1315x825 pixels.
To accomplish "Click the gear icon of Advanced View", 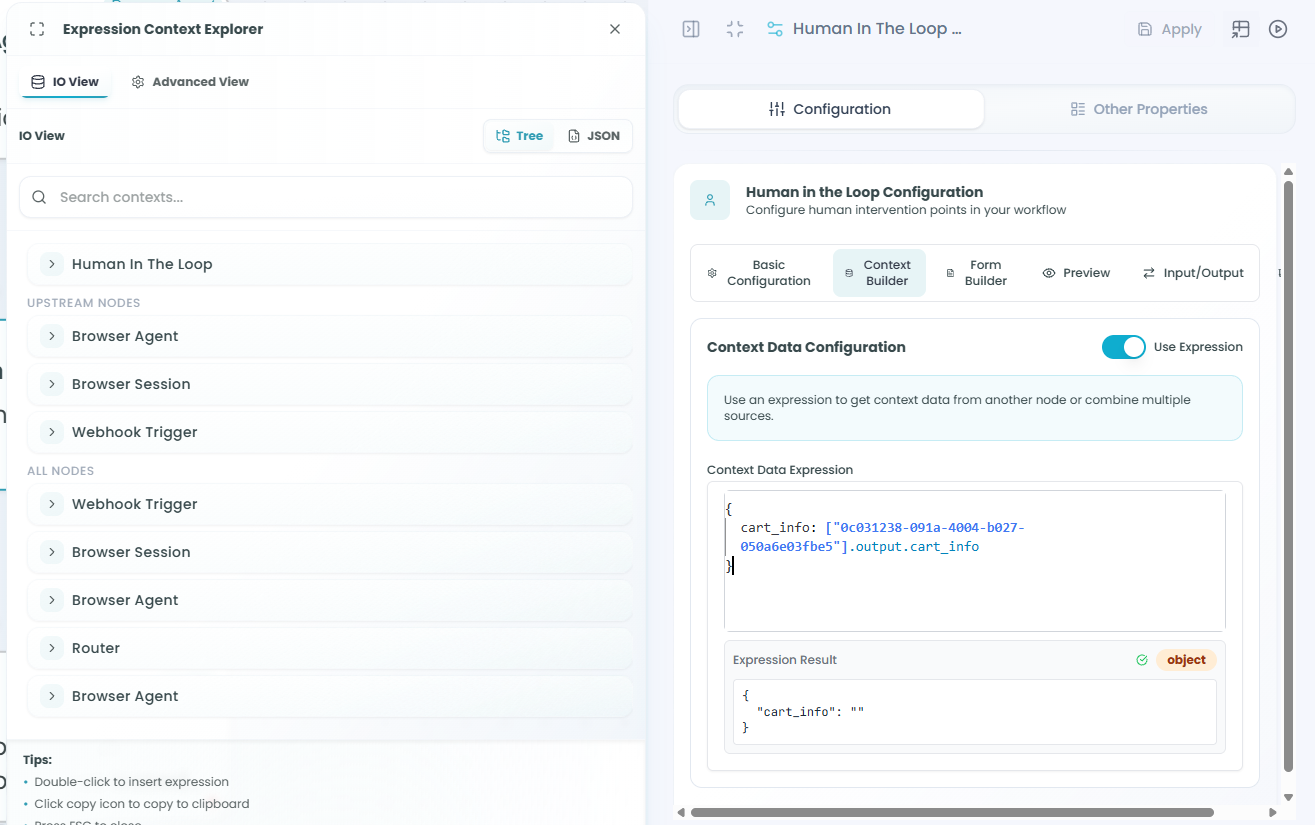I will coord(138,82).
